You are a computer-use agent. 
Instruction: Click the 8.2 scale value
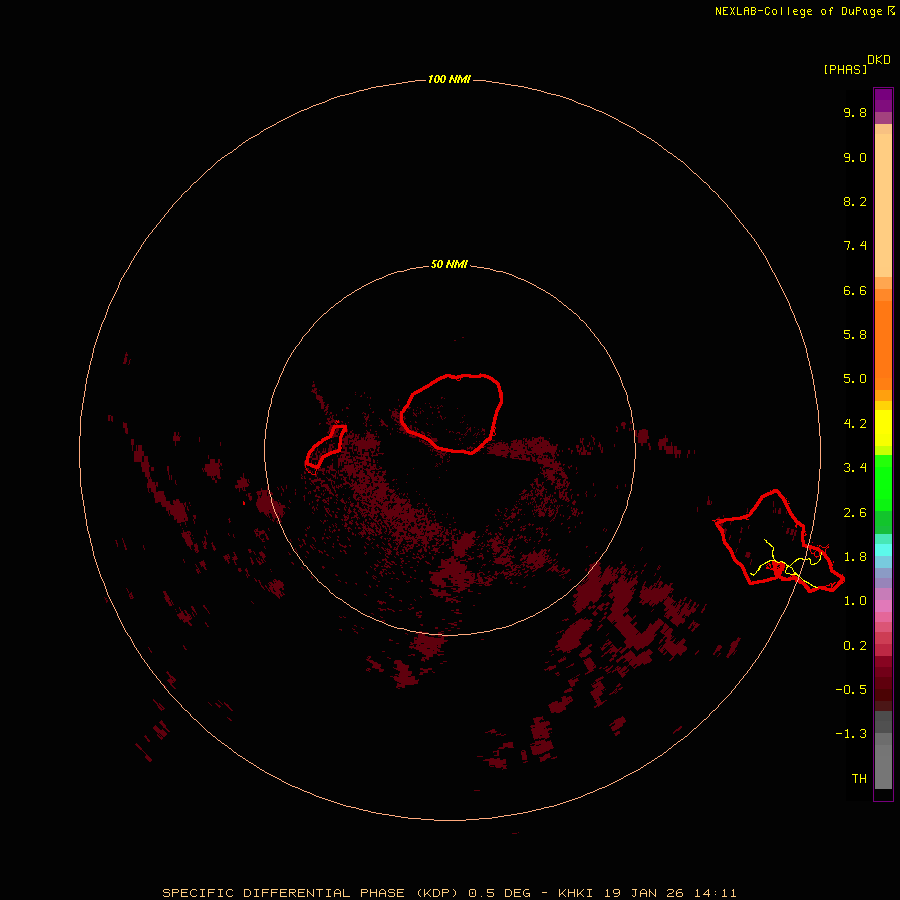[855, 201]
